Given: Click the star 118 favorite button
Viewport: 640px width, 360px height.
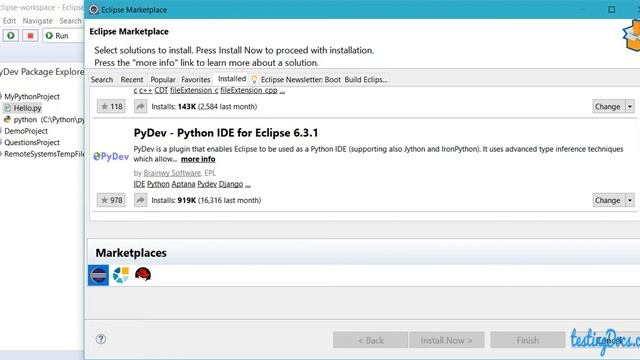Looking at the screenshot, I should 111,107.
